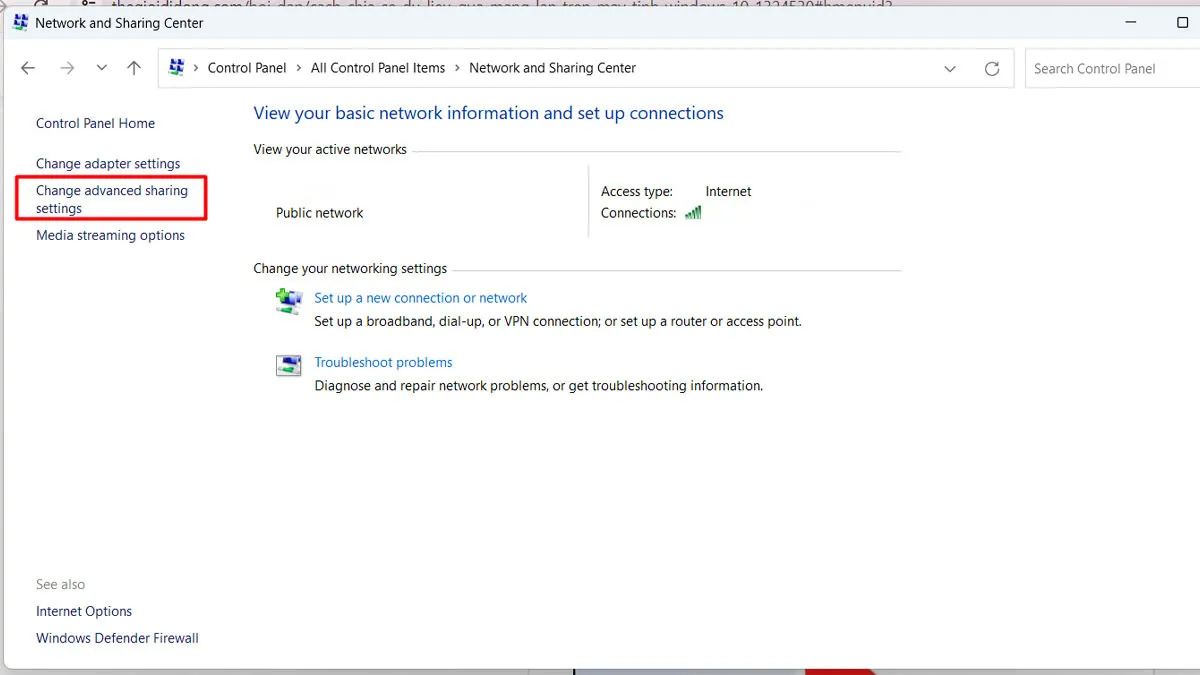
Task: Open Change advanced sharing settings
Action: [111, 199]
